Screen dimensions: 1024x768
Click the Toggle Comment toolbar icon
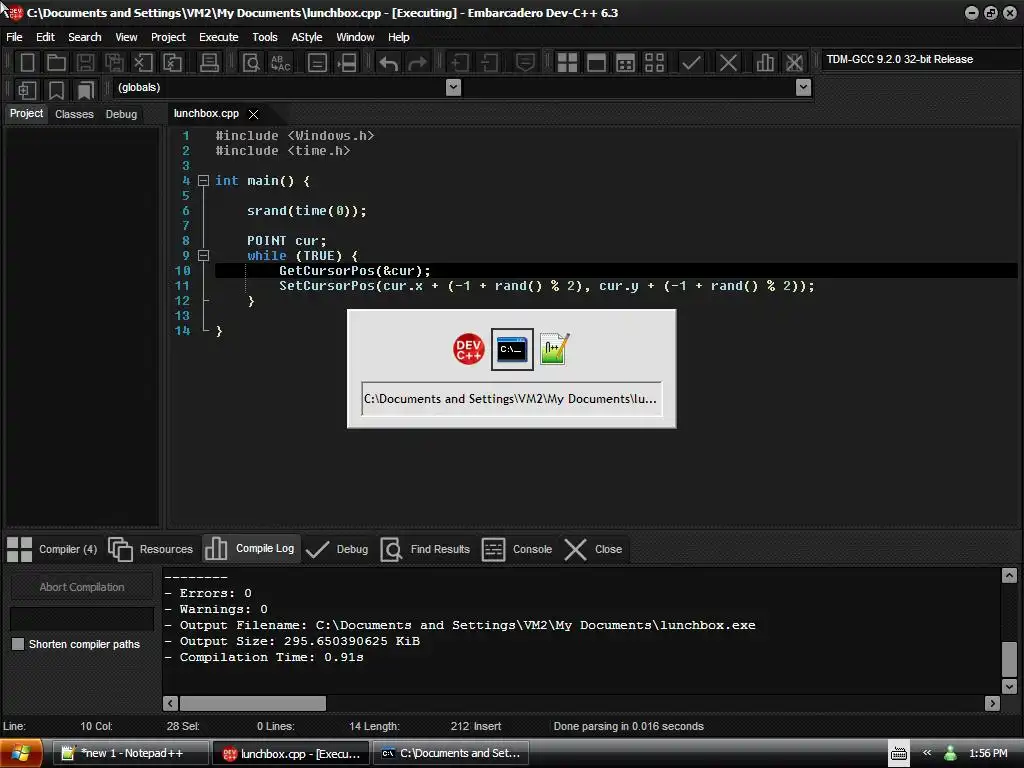click(x=525, y=63)
